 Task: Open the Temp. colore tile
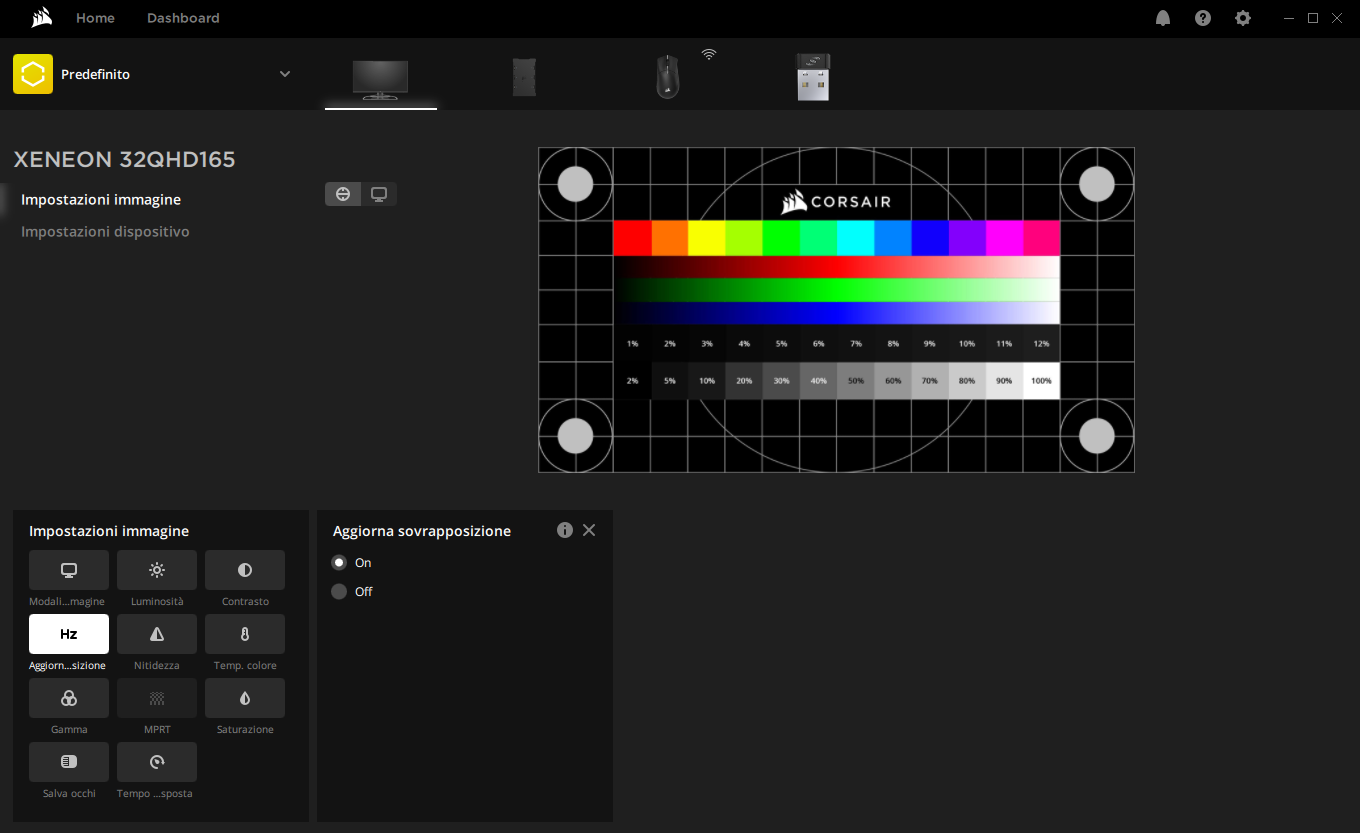(x=245, y=634)
